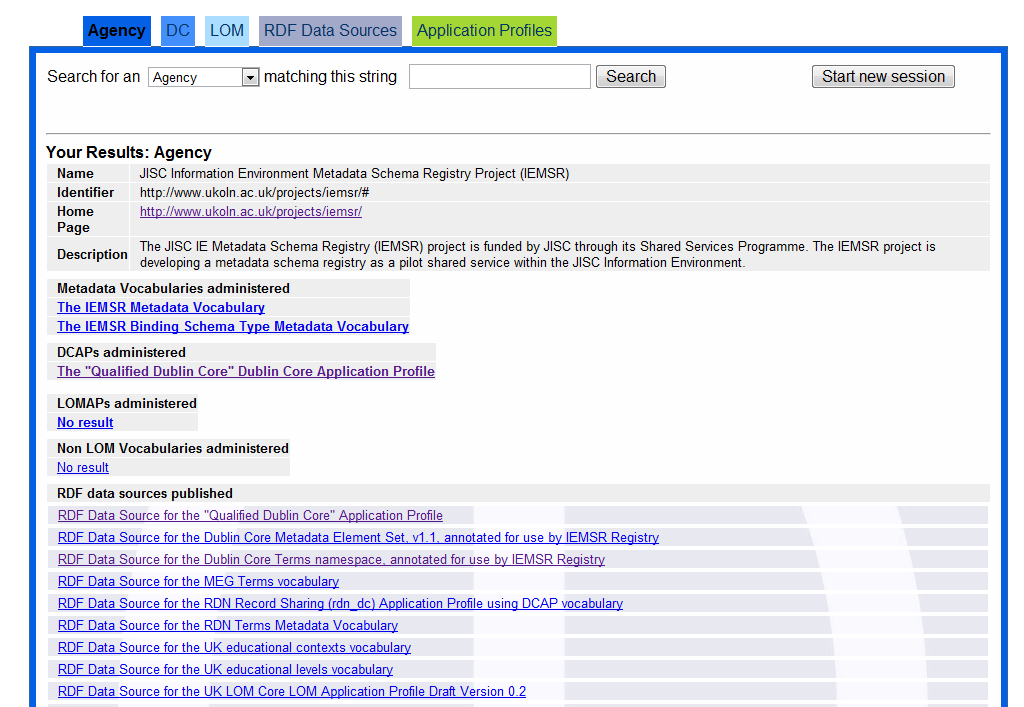
Task: Open RDF source for UK educational levels vocabulary
Action: (225, 670)
